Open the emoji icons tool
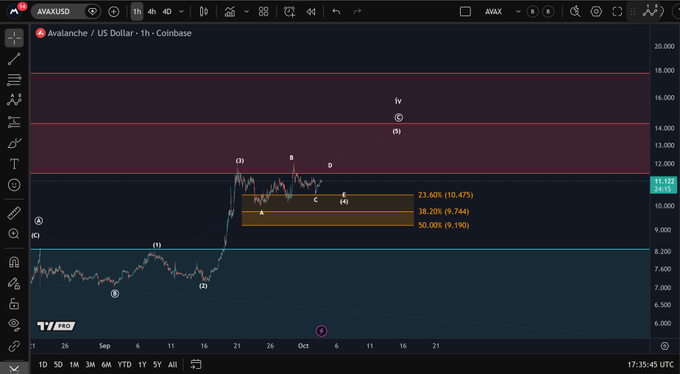 pyautogui.click(x=14, y=185)
